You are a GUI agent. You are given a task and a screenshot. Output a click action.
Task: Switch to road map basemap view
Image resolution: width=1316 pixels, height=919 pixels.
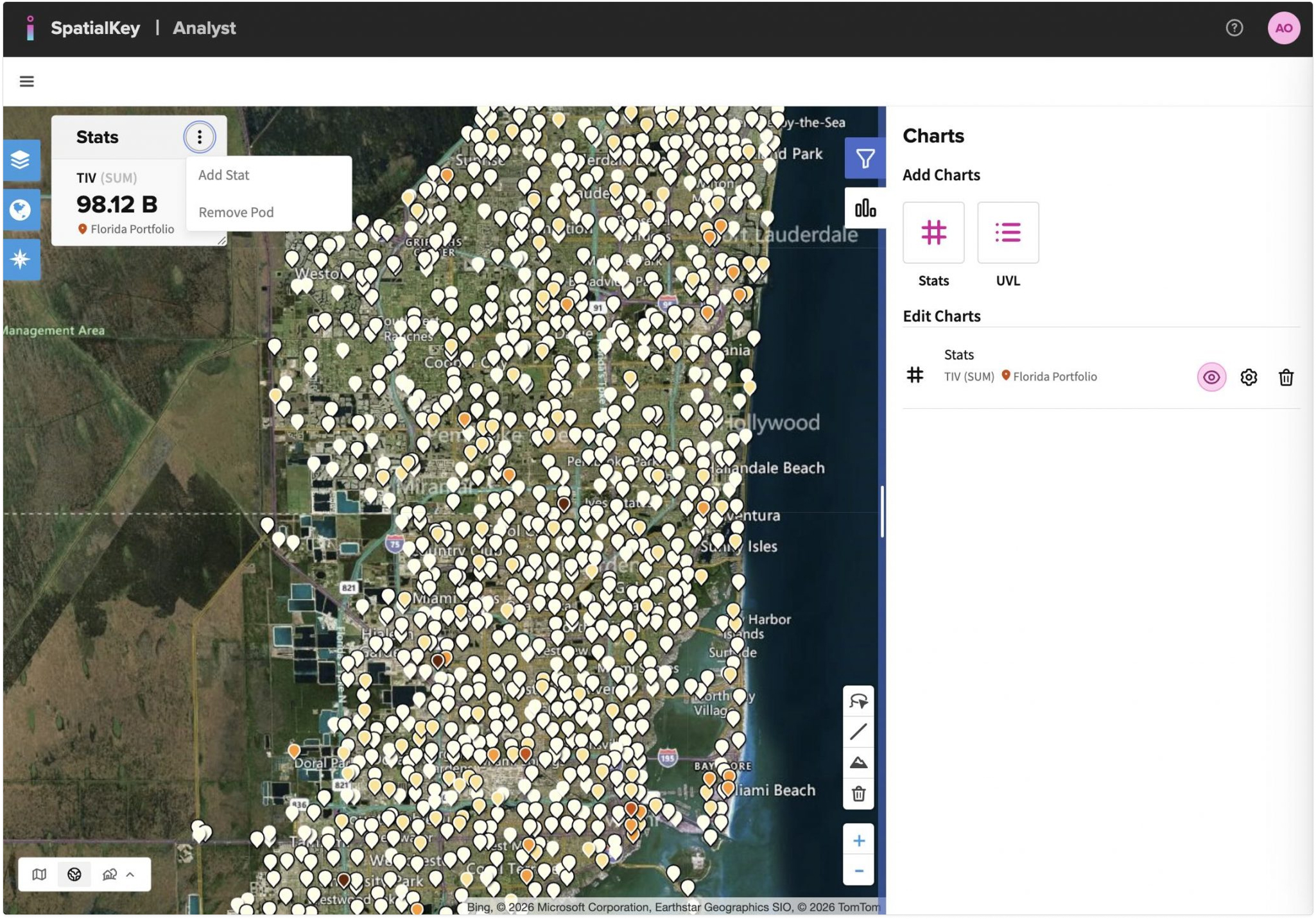(39, 874)
